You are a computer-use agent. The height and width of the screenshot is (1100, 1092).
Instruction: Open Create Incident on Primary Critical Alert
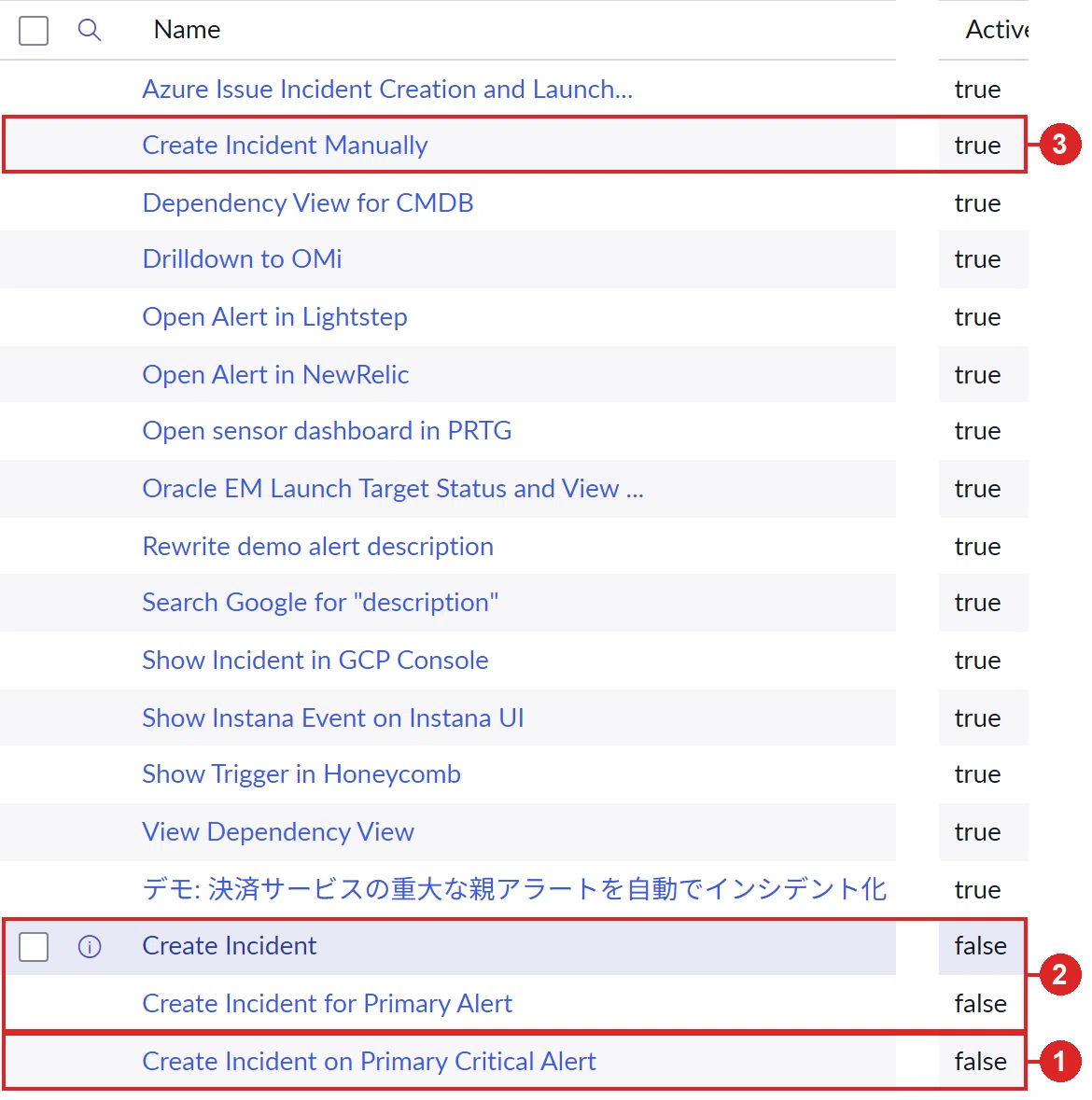click(x=370, y=1062)
